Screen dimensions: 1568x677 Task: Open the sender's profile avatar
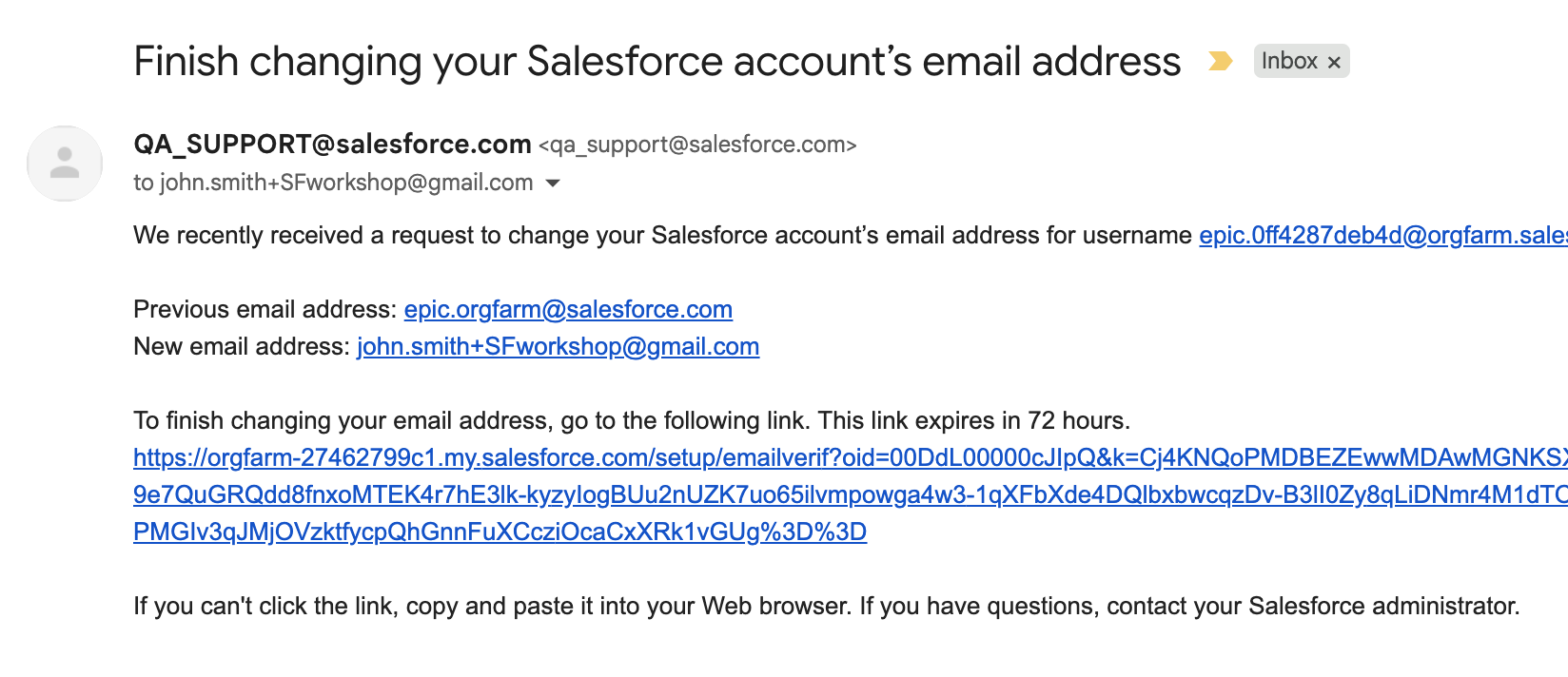(65, 163)
